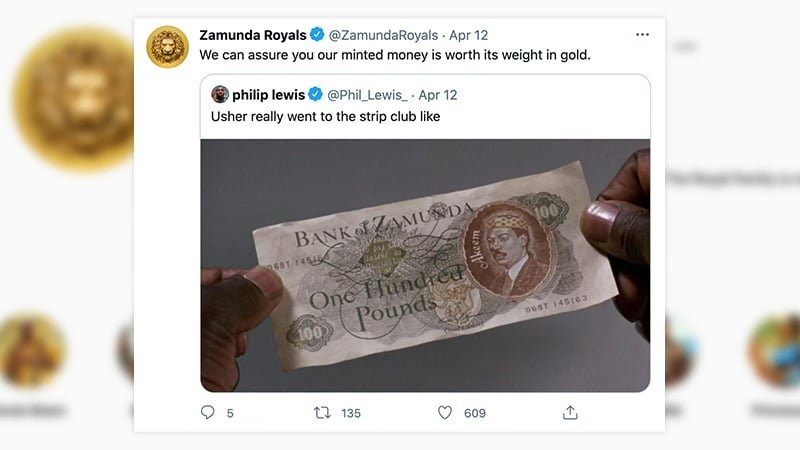800x450 pixels.
Task: Like the tweet with the heart icon
Action: (x=445, y=412)
